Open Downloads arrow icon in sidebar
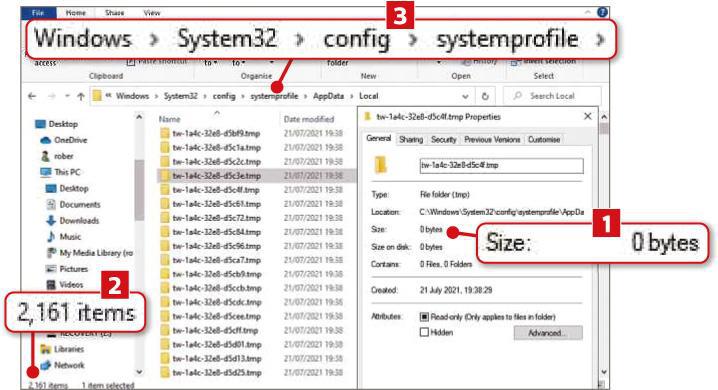Image resolution: width=718 pixels, height=390 pixels. tap(51, 221)
